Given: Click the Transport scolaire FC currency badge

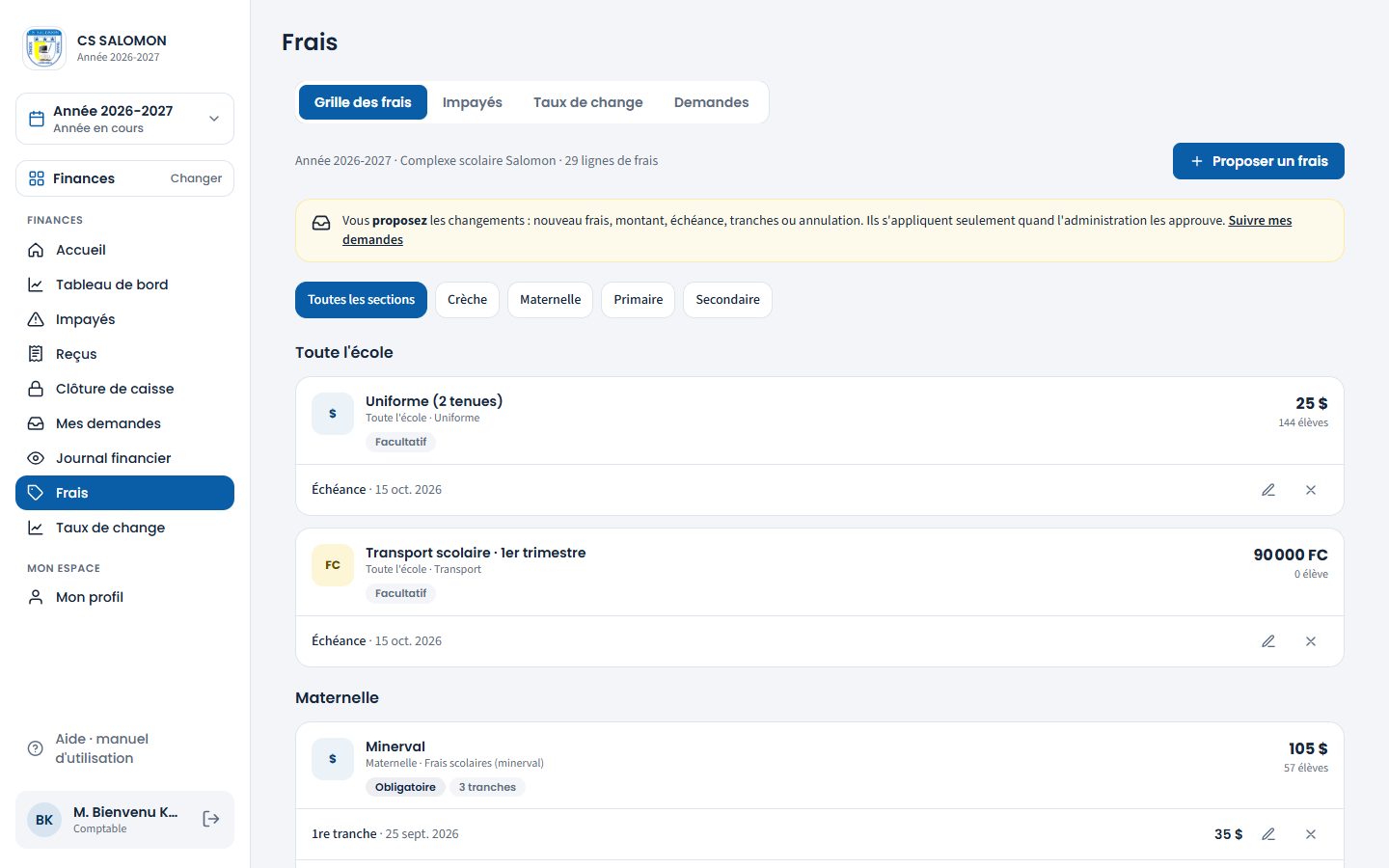Looking at the screenshot, I should 333,565.
